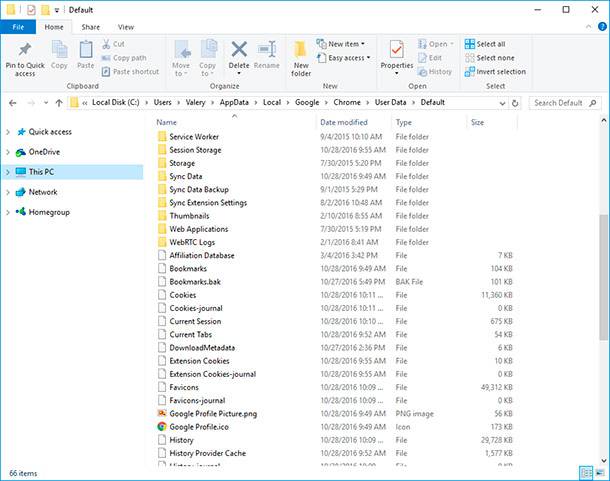Image resolution: width=610 pixels, height=481 pixels.
Task: Click AppData in address breadcrumb
Action: click(234, 102)
